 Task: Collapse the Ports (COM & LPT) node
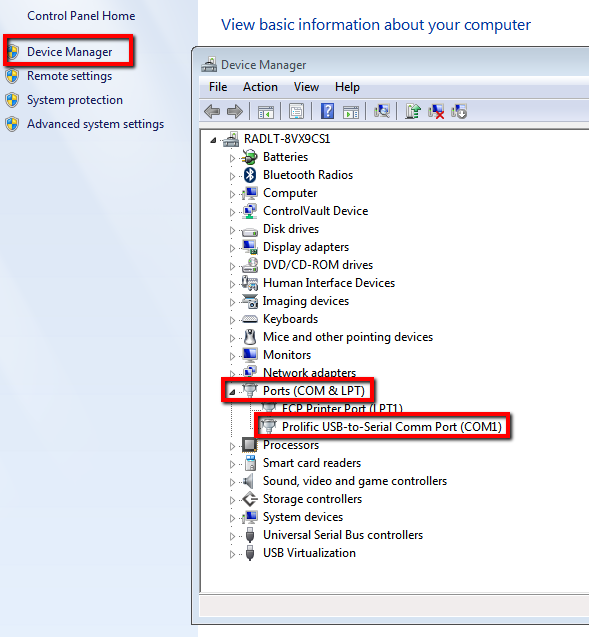(x=232, y=392)
